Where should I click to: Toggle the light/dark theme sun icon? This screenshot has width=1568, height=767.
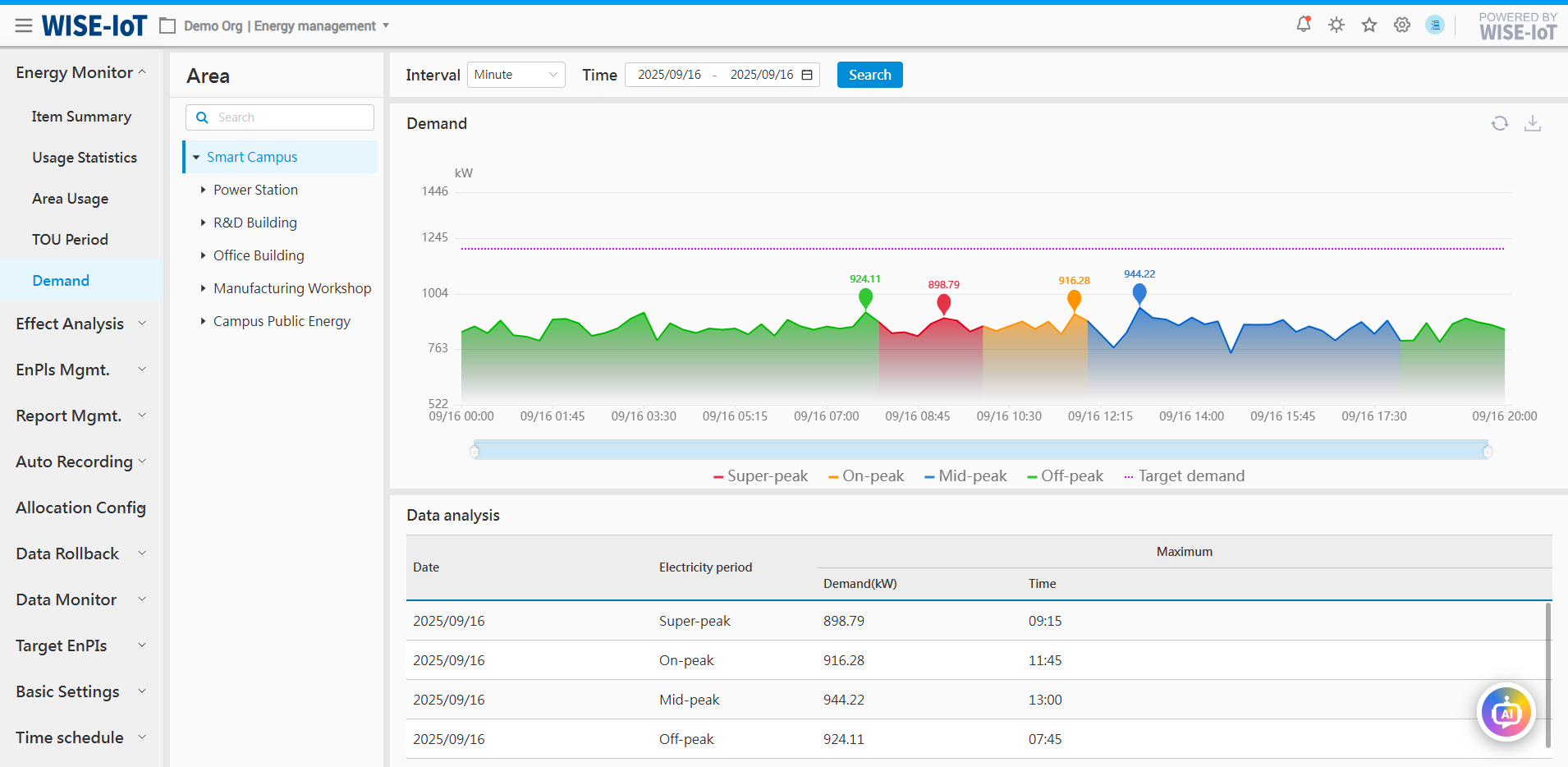(1336, 25)
